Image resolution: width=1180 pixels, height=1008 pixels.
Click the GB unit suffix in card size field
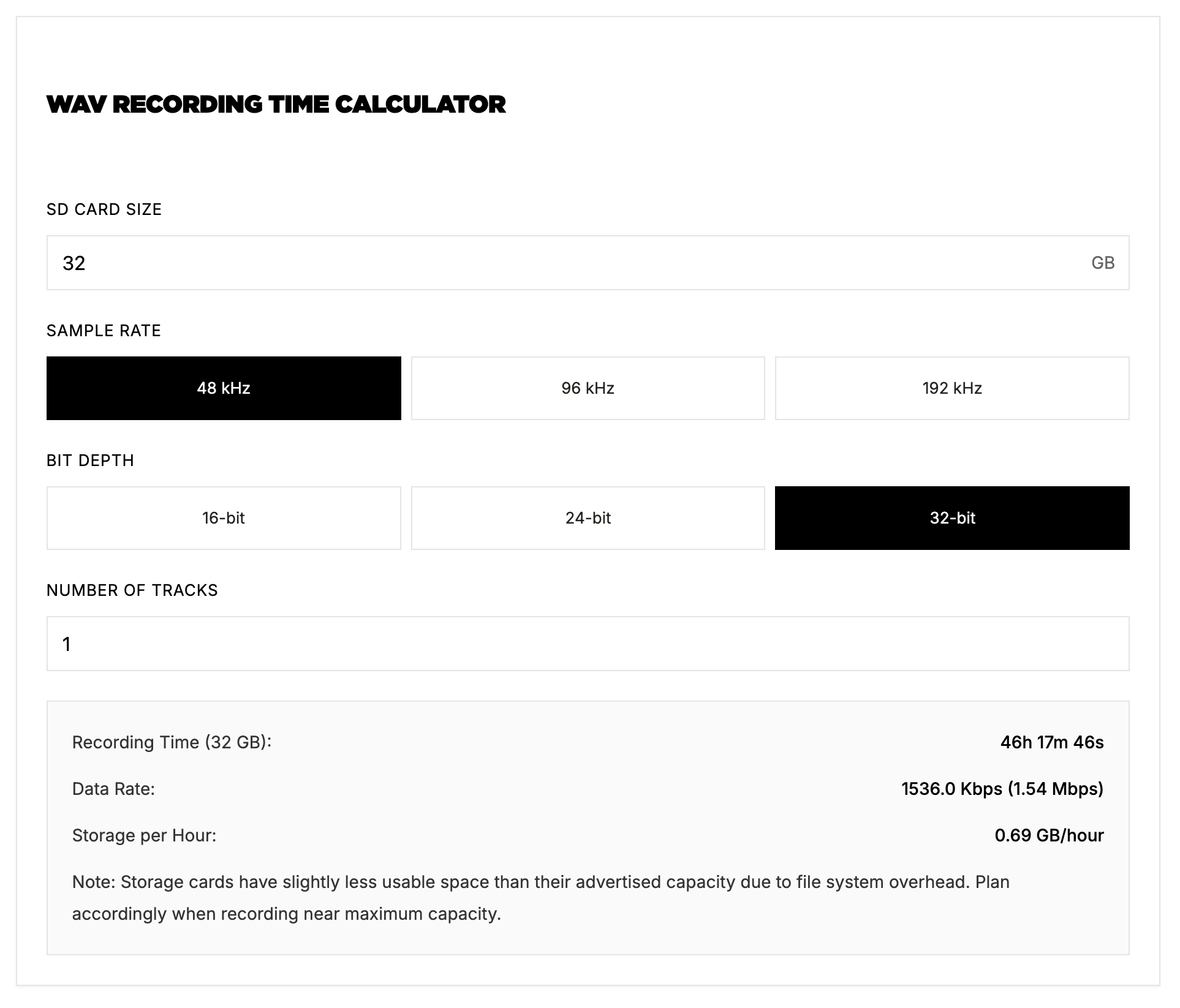click(1103, 263)
